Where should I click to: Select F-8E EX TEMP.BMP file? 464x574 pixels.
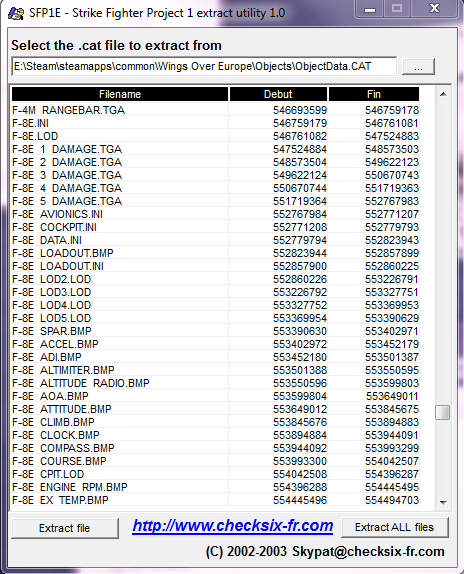(215, 500)
